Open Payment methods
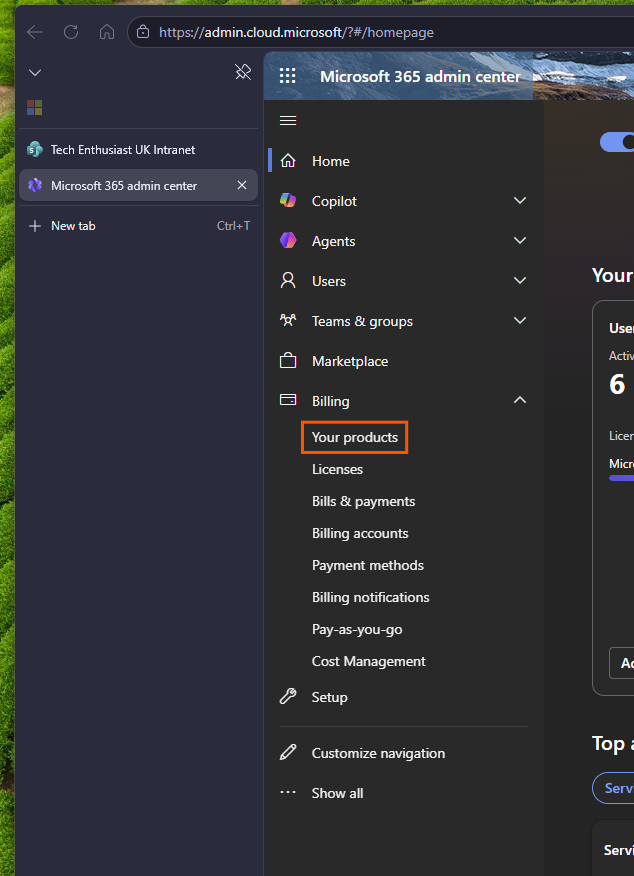 [x=368, y=565]
